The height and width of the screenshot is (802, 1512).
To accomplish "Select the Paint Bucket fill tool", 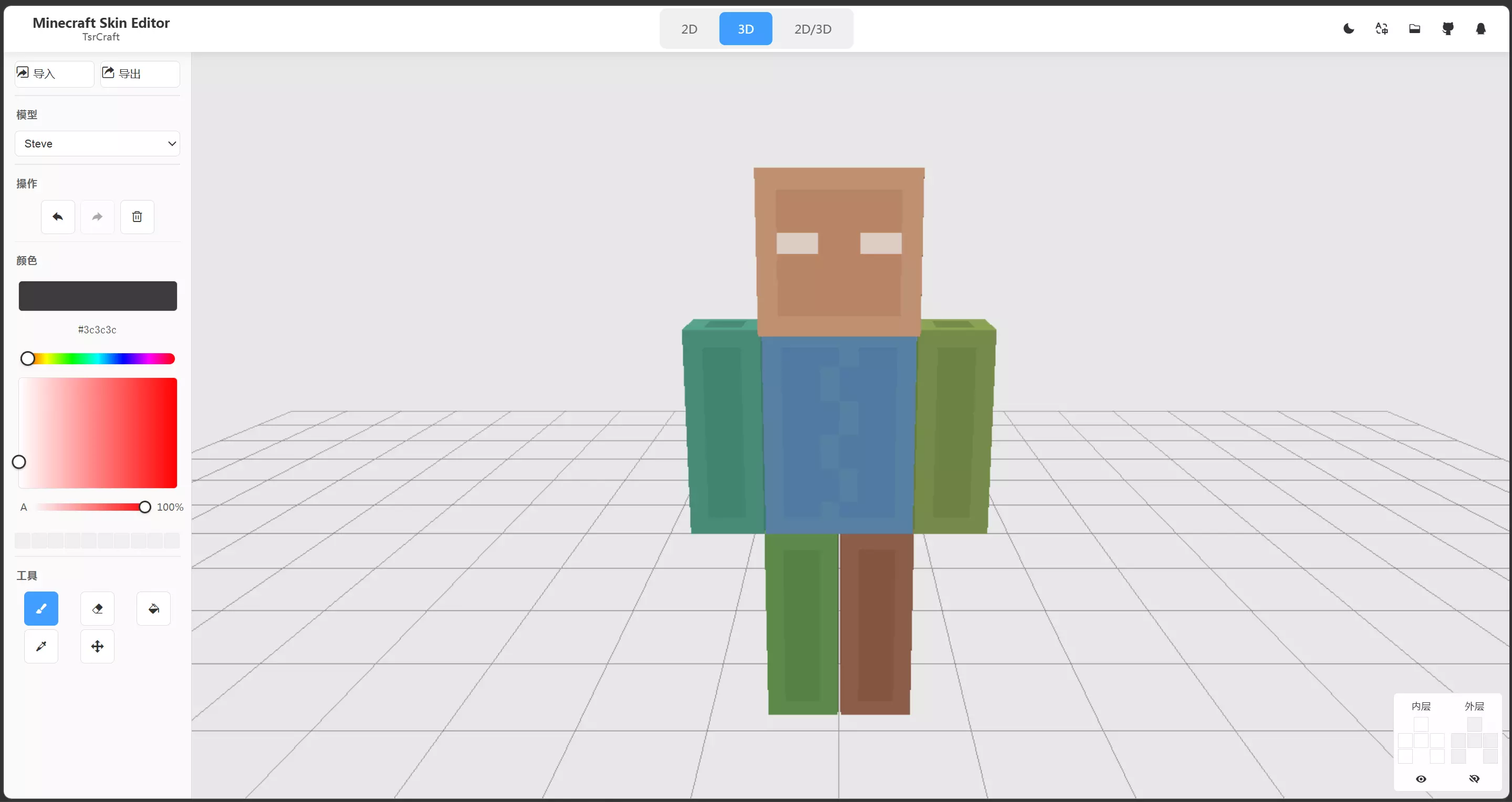I will [x=154, y=608].
